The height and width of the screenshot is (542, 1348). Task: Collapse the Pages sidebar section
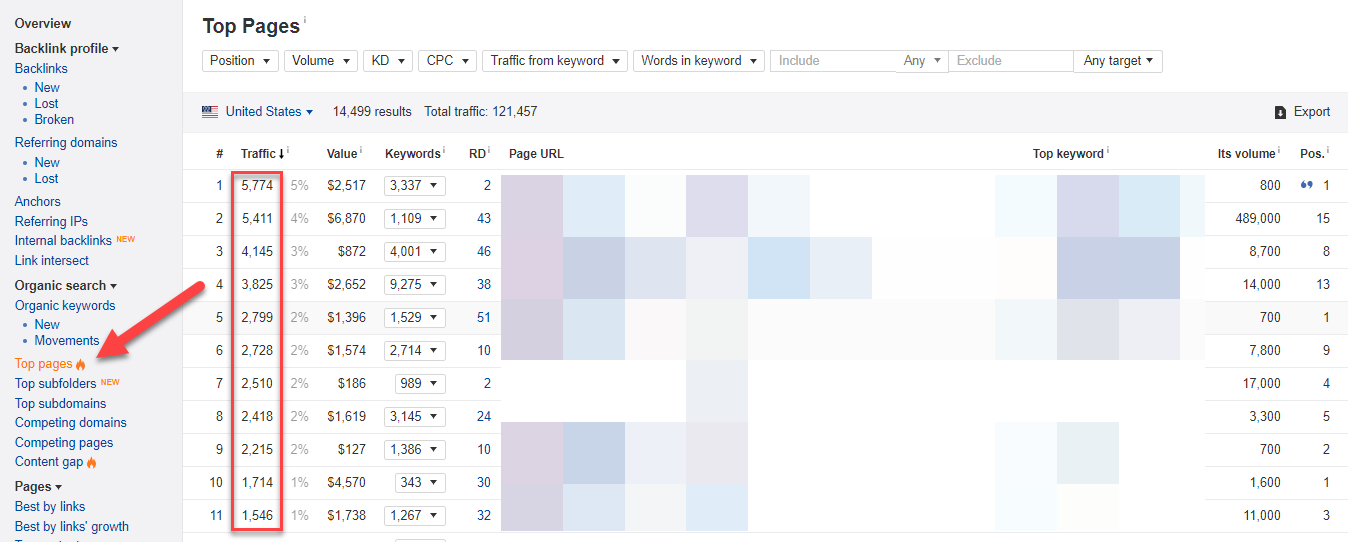(39, 487)
